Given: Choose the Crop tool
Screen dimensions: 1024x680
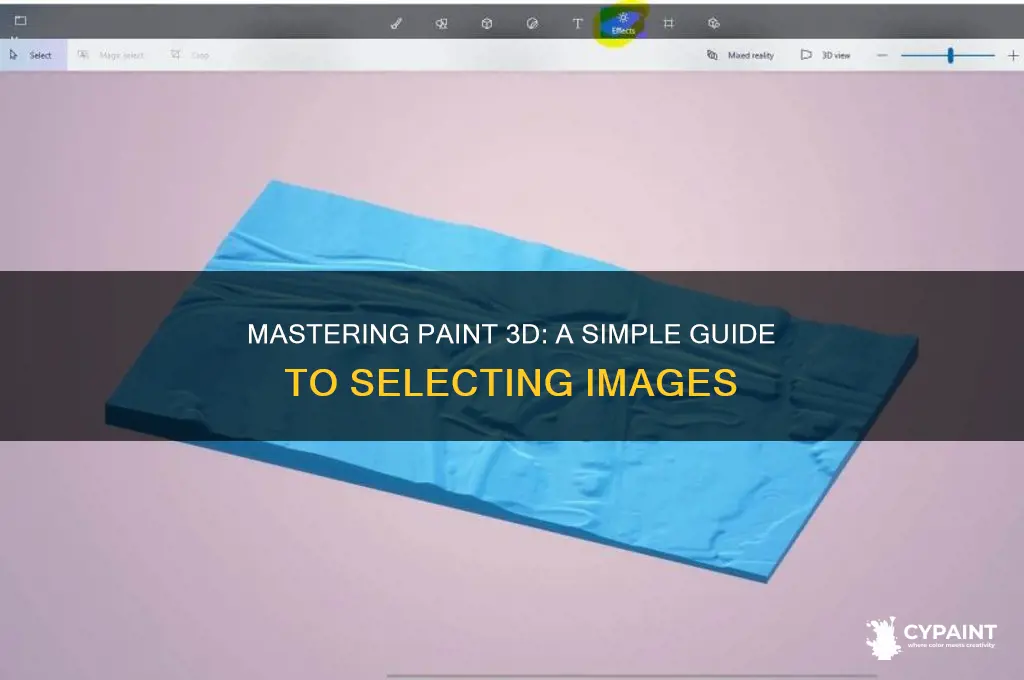Looking at the screenshot, I should [x=190, y=56].
